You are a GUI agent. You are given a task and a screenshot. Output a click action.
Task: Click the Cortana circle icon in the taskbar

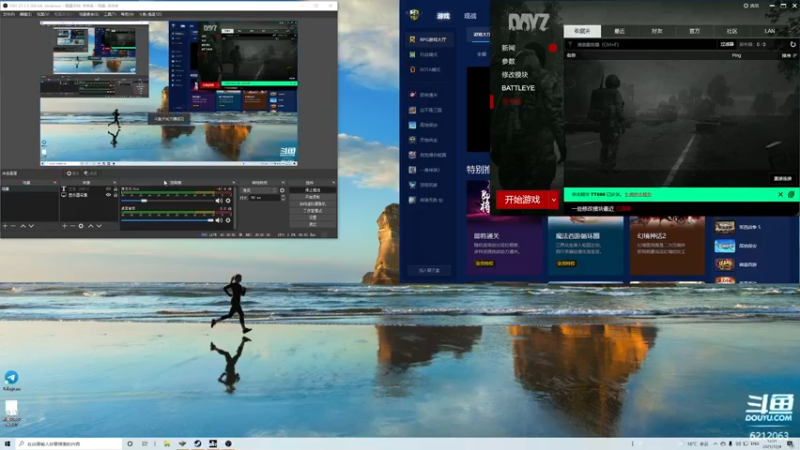tap(130, 444)
